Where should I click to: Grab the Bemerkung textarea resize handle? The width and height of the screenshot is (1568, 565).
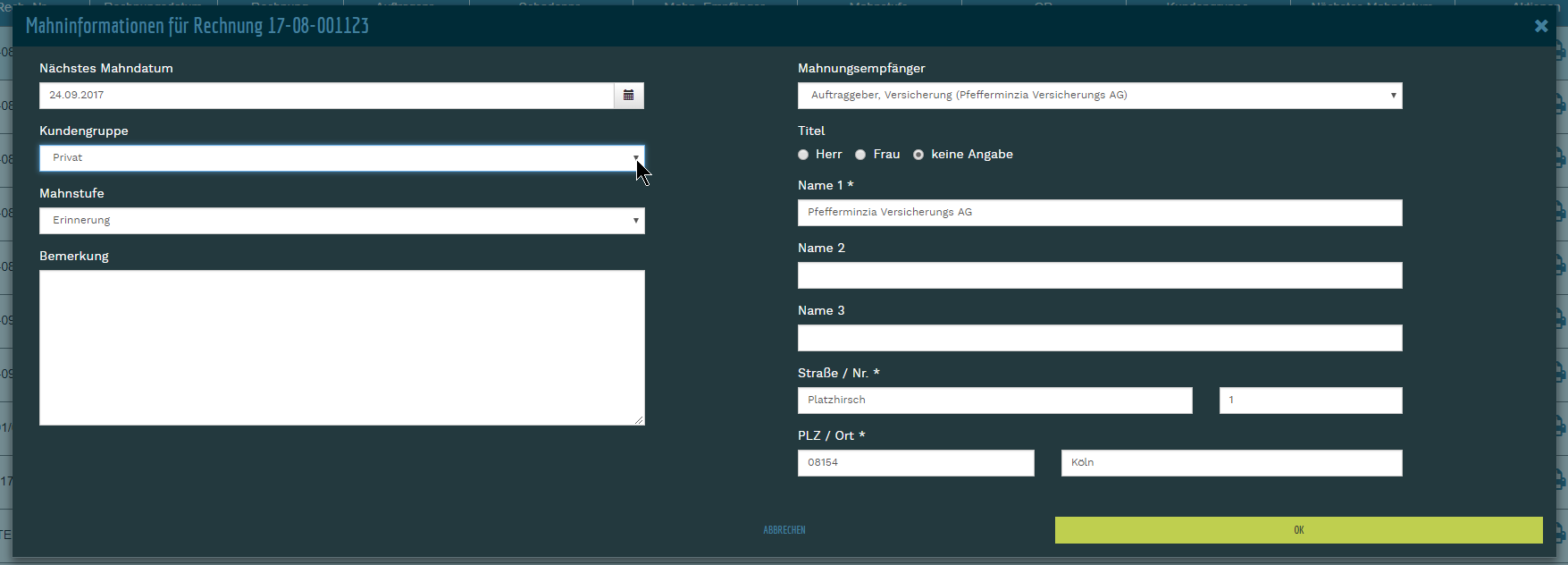coord(640,420)
